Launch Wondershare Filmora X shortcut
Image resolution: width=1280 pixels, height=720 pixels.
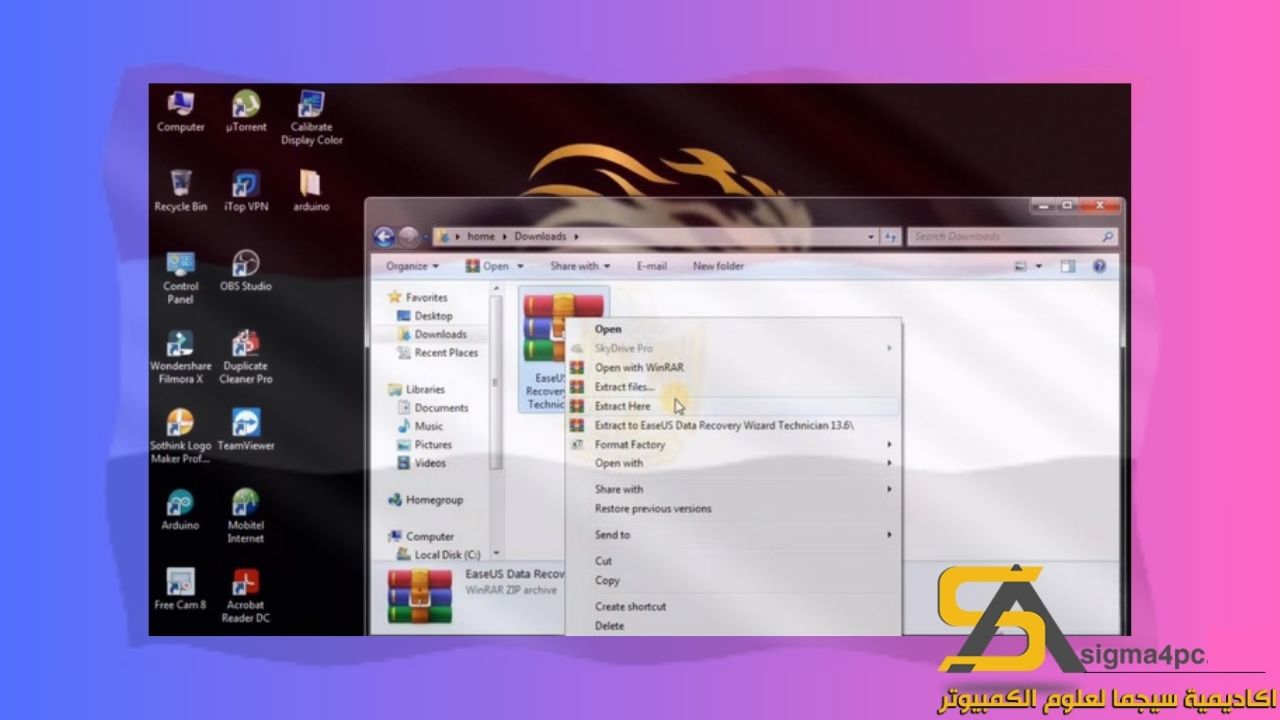tap(181, 357)
